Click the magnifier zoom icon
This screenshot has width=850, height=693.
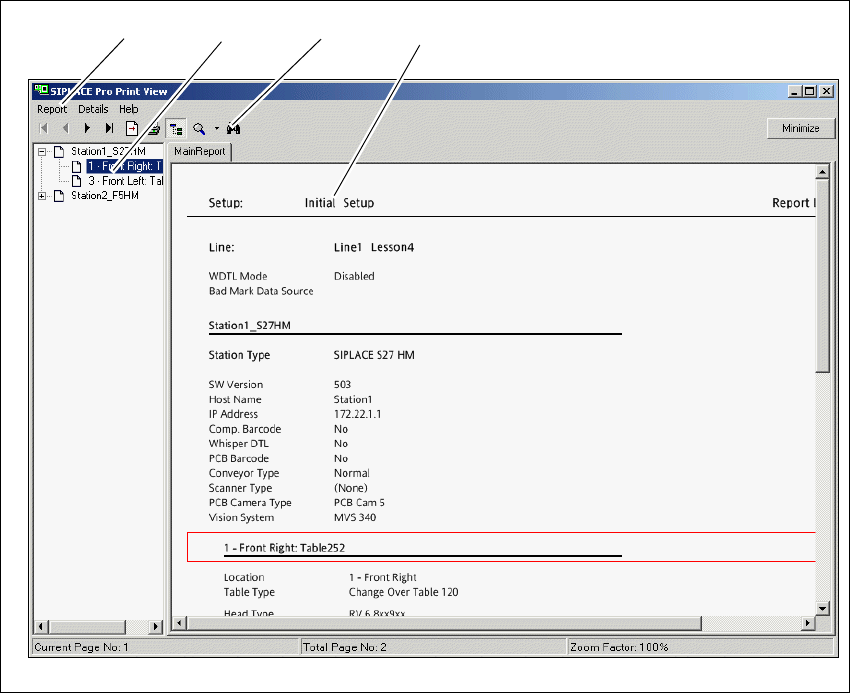[199, 129]
